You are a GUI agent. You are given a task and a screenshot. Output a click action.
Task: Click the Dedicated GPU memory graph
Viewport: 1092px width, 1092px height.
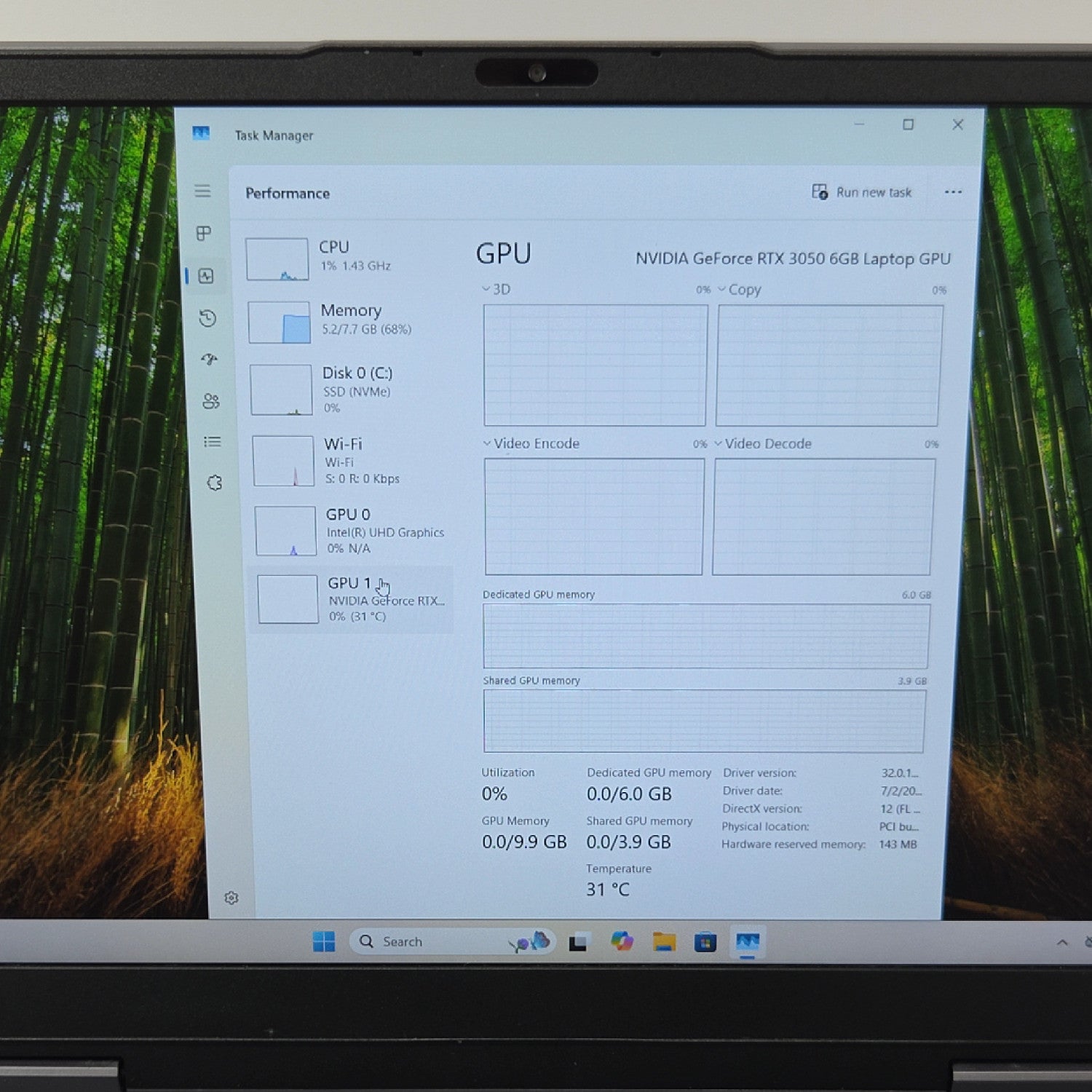click(706, 636)
